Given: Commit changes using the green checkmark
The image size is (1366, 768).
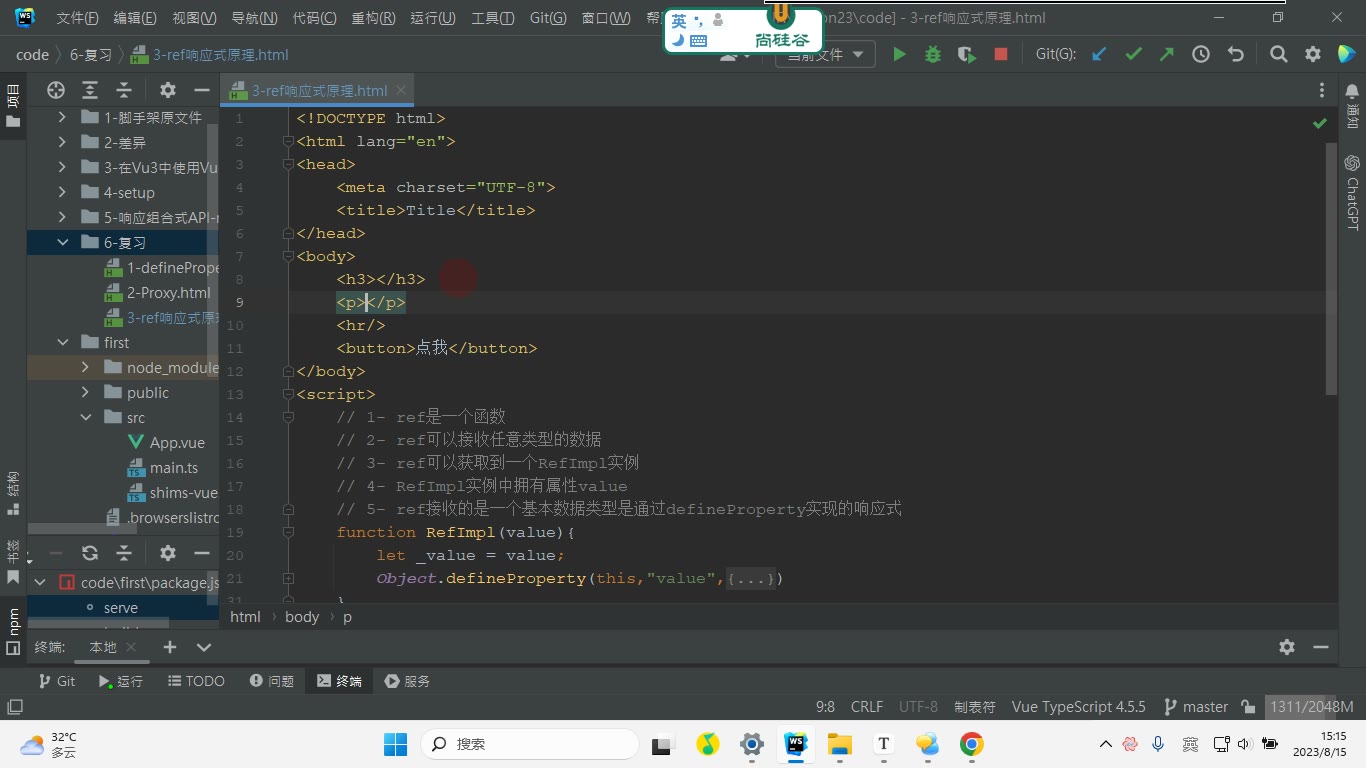Looking at the screenshot, I should pos(1133,55).
